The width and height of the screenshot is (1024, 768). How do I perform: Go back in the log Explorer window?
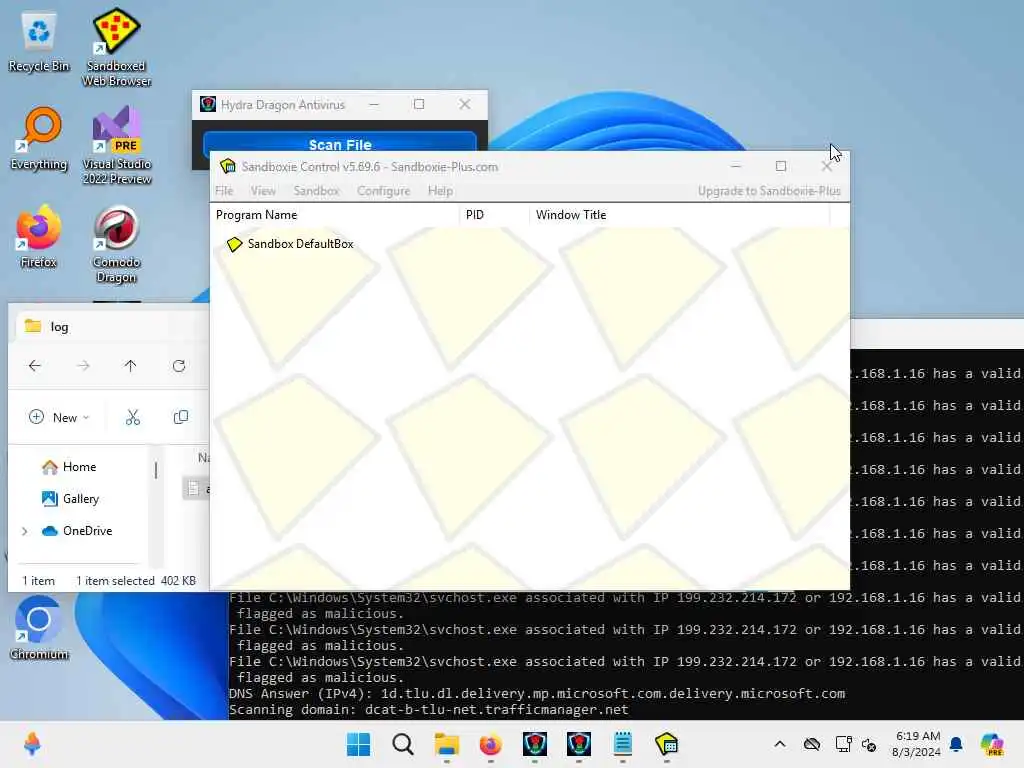pos(35,366)
